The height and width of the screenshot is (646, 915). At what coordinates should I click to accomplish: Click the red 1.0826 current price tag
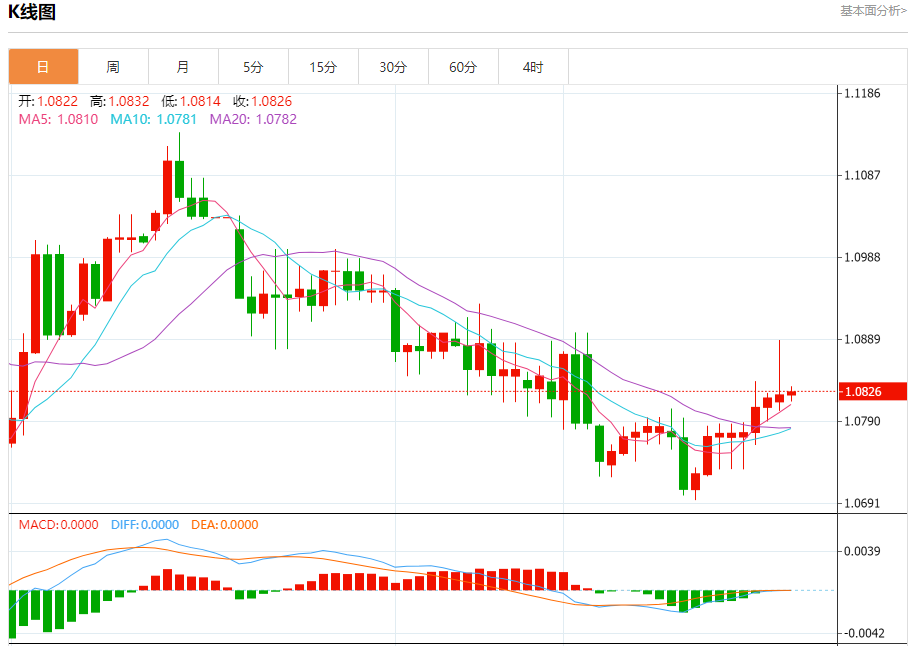coord(872,392)
